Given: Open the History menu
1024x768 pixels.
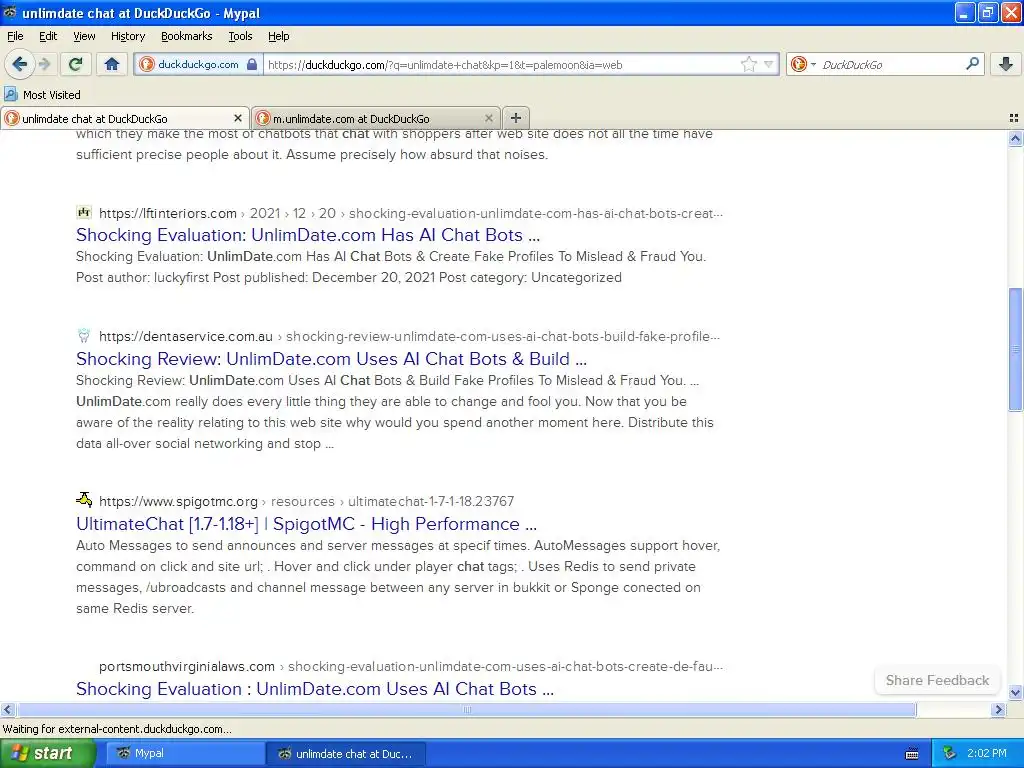Looking at the screenshot, I should pos(127,36).
